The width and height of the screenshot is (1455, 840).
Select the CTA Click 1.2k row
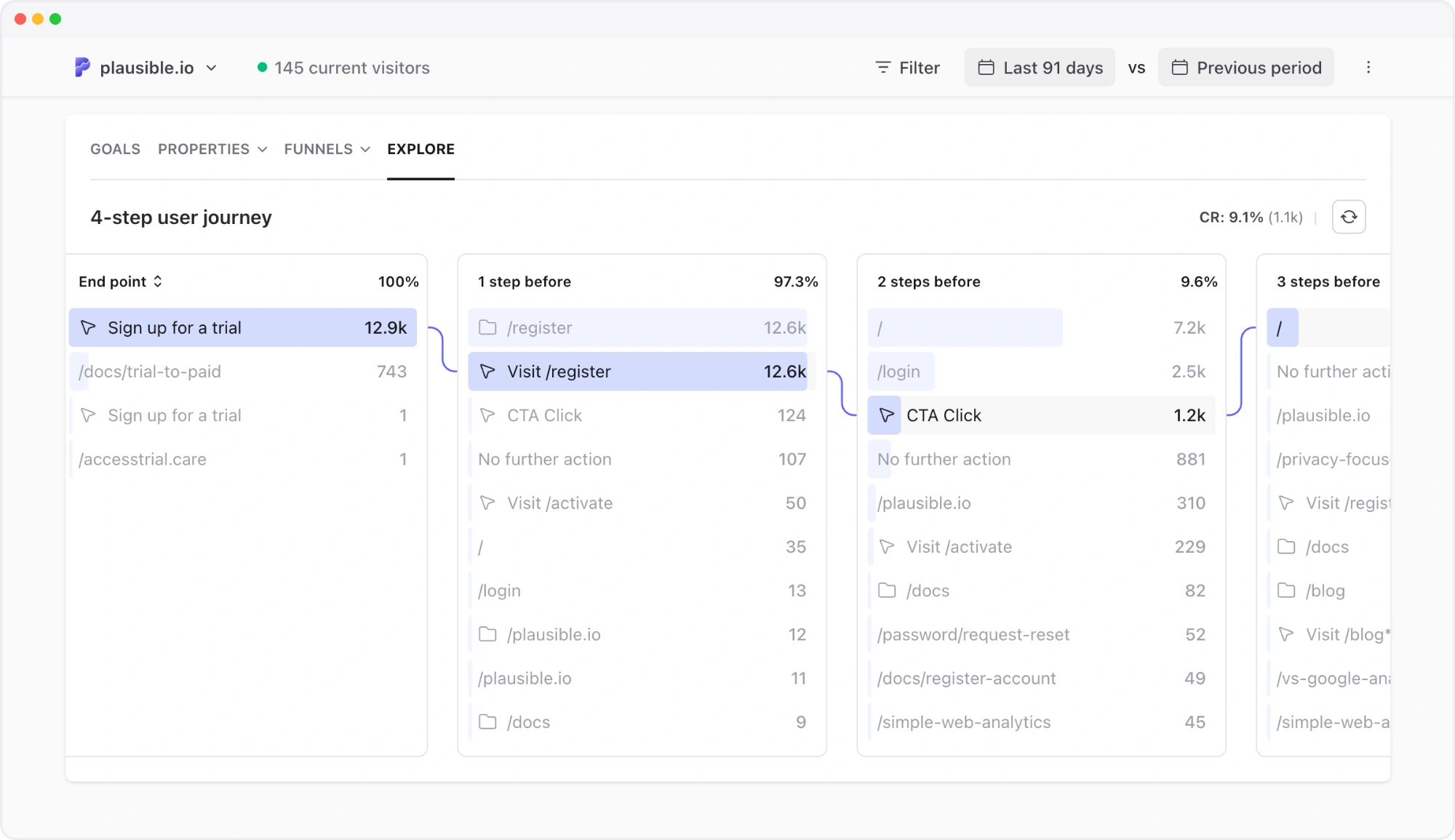(x=1041, y=415)
